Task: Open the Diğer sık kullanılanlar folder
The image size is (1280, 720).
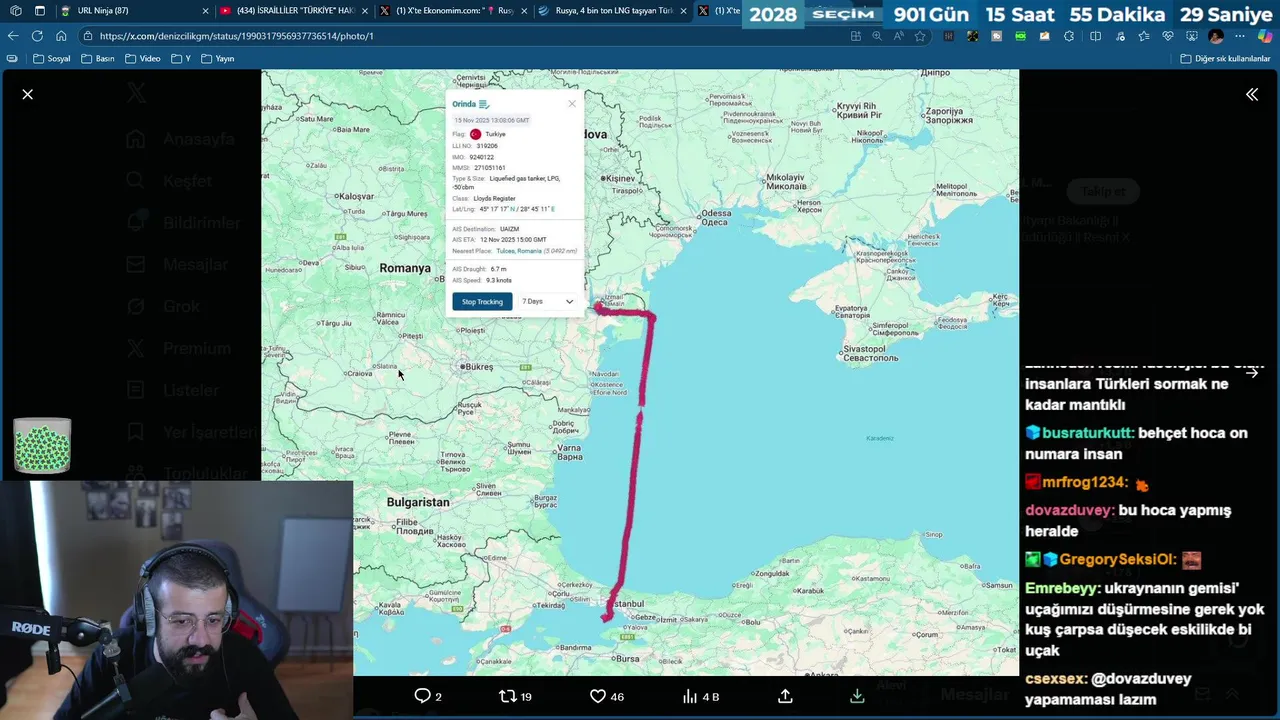Action: (x=1225, y=59)
